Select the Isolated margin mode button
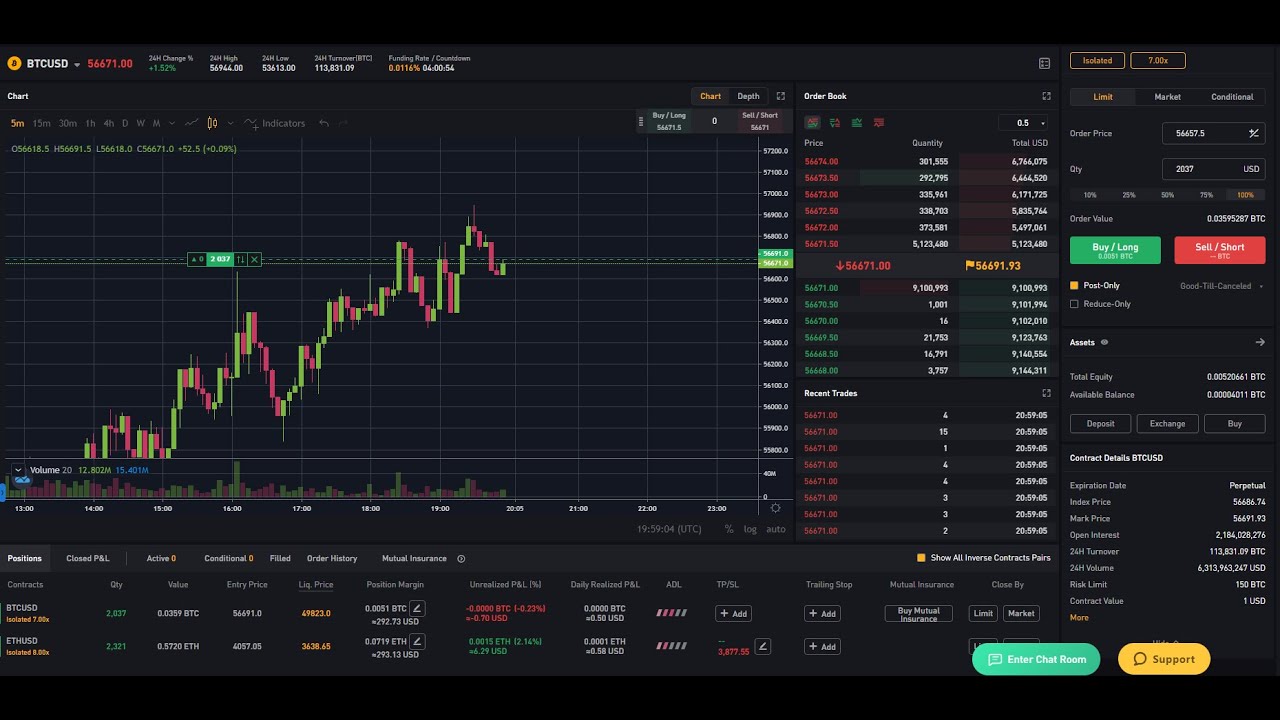Screen dimensions: 1280x720 1097,61
